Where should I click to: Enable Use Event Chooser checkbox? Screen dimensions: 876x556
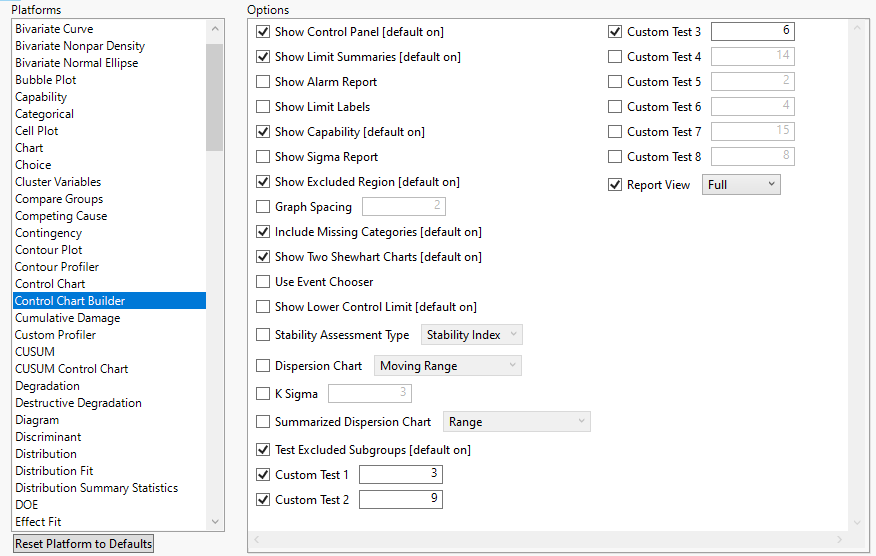pyautogui.click(x=263, y=282)
